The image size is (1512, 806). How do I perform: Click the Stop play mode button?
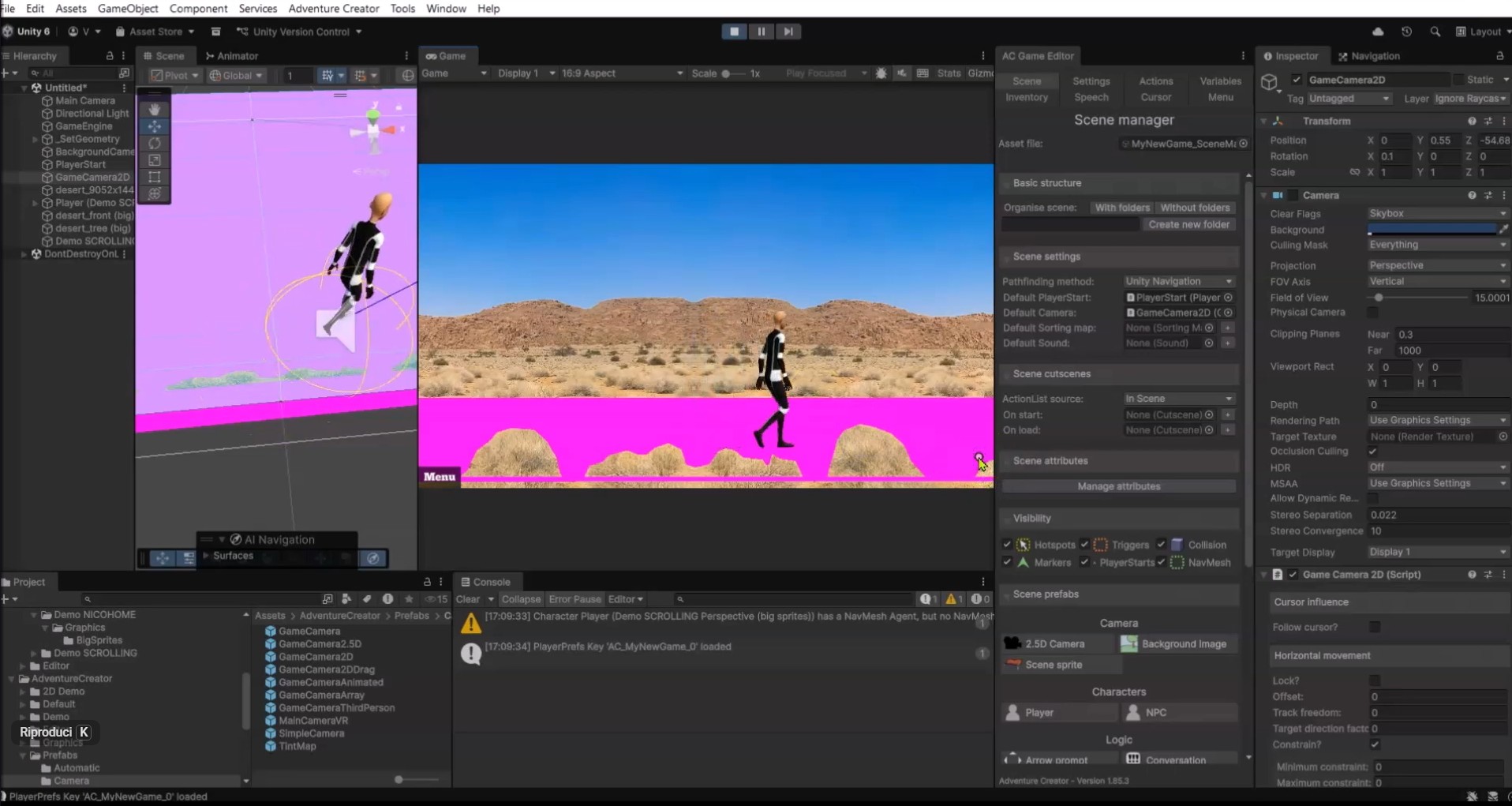point(734,32)
